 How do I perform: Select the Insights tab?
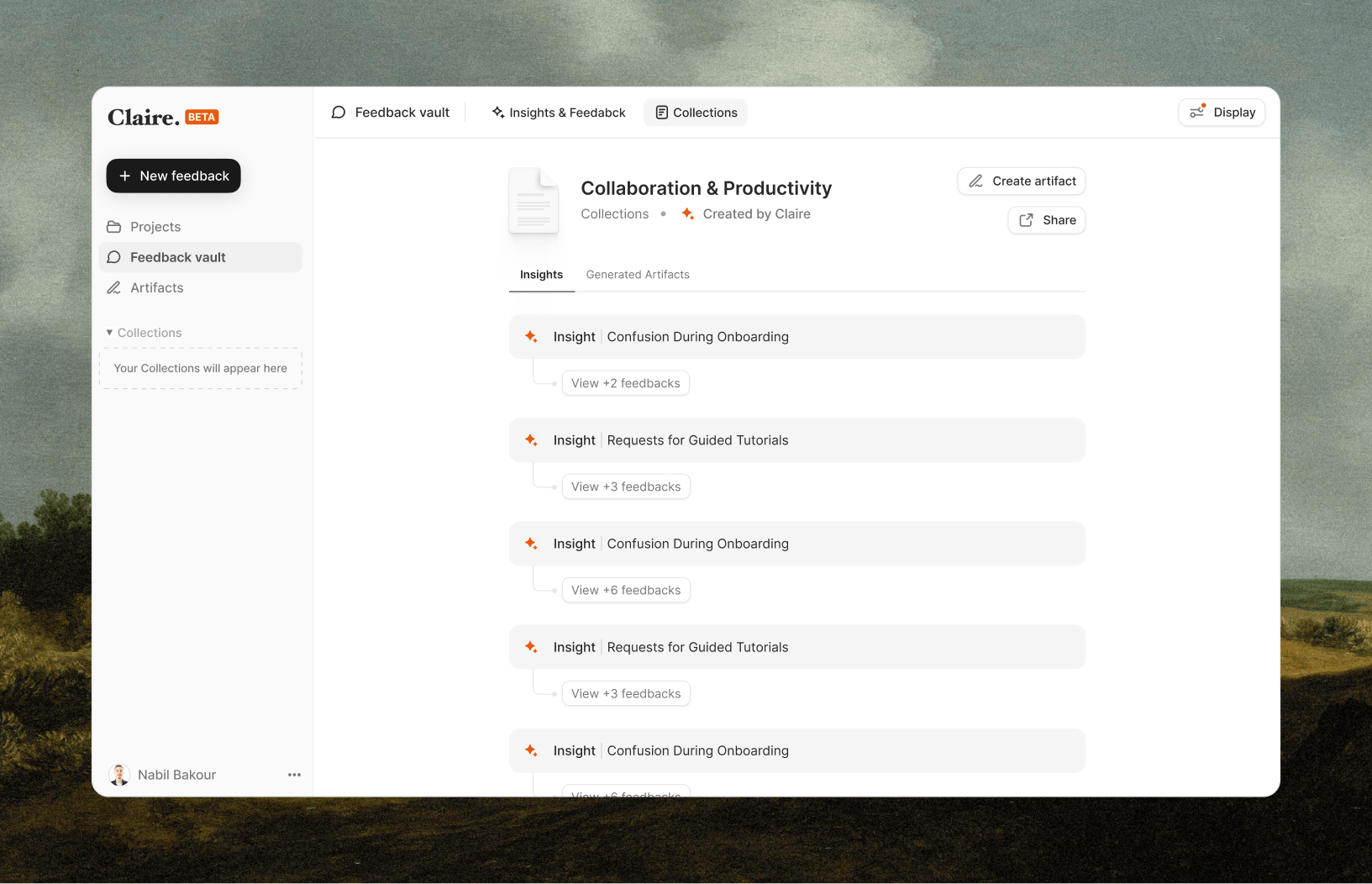541,275
